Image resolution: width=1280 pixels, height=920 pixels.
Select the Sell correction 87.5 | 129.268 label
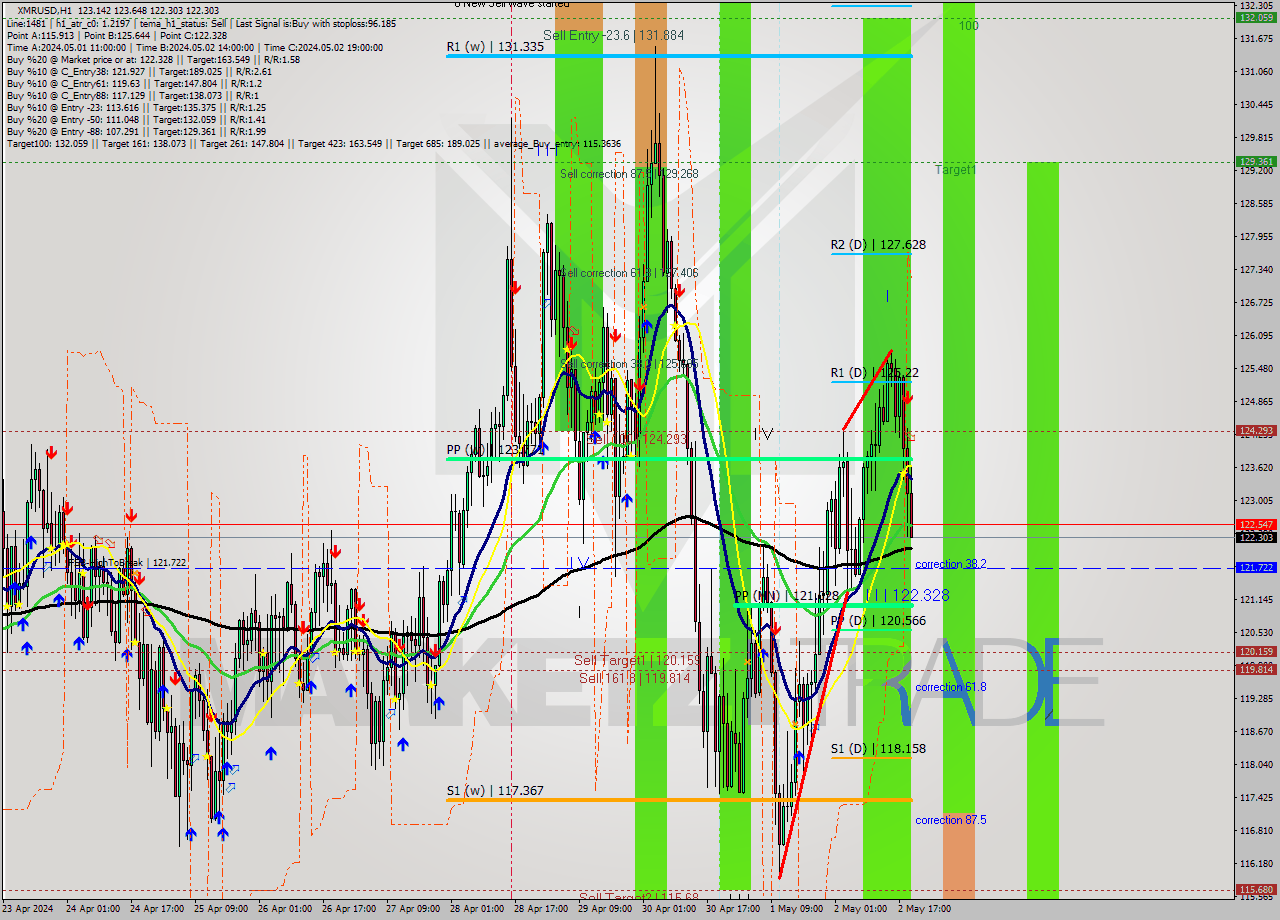(x=629, y=174)
